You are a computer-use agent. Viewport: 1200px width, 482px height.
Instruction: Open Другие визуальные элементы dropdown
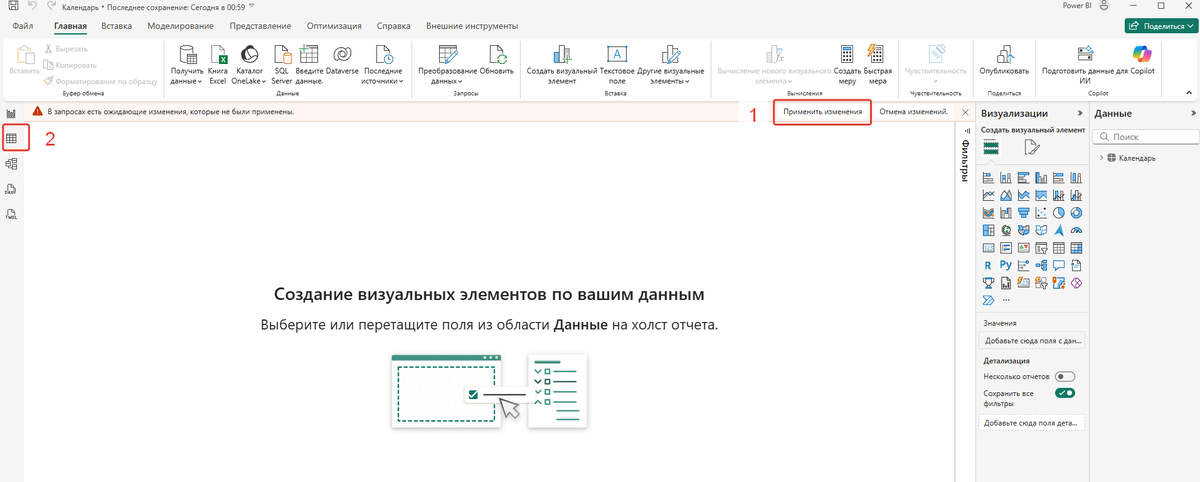(670, 63)
